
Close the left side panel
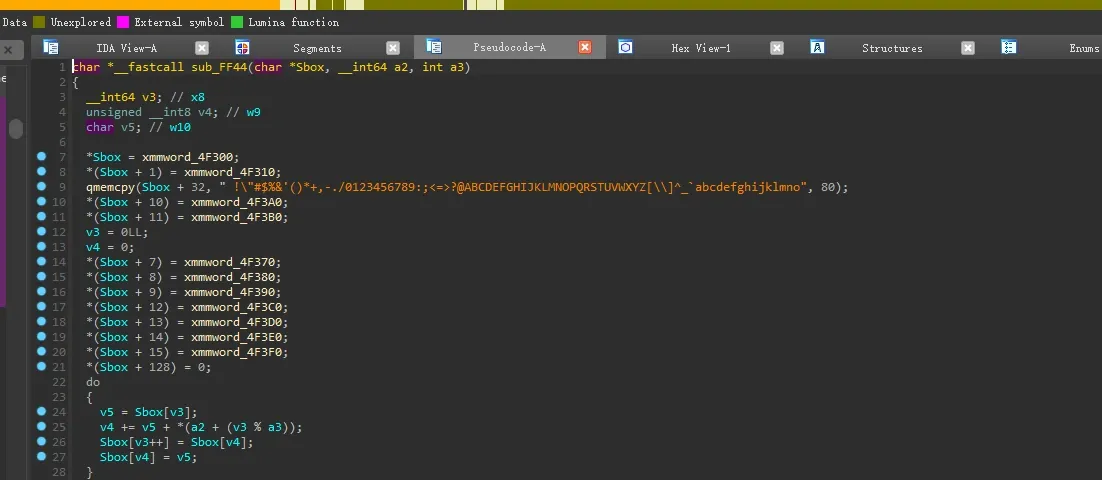(8, 50)
